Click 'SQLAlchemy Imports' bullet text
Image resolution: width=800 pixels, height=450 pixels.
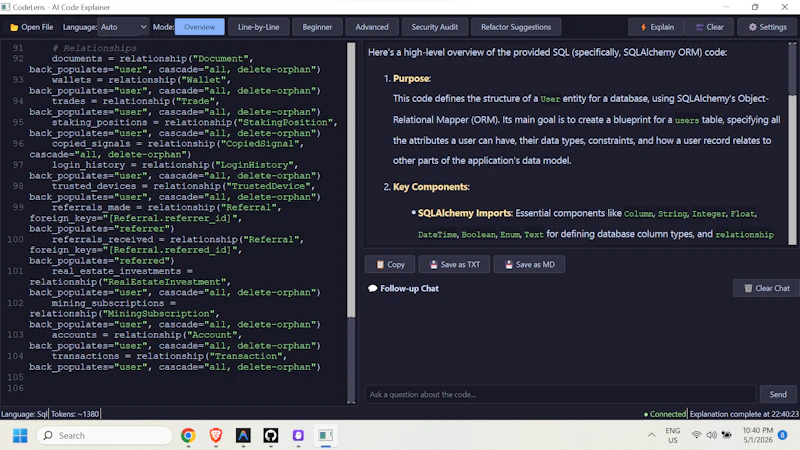click(464, 213)
